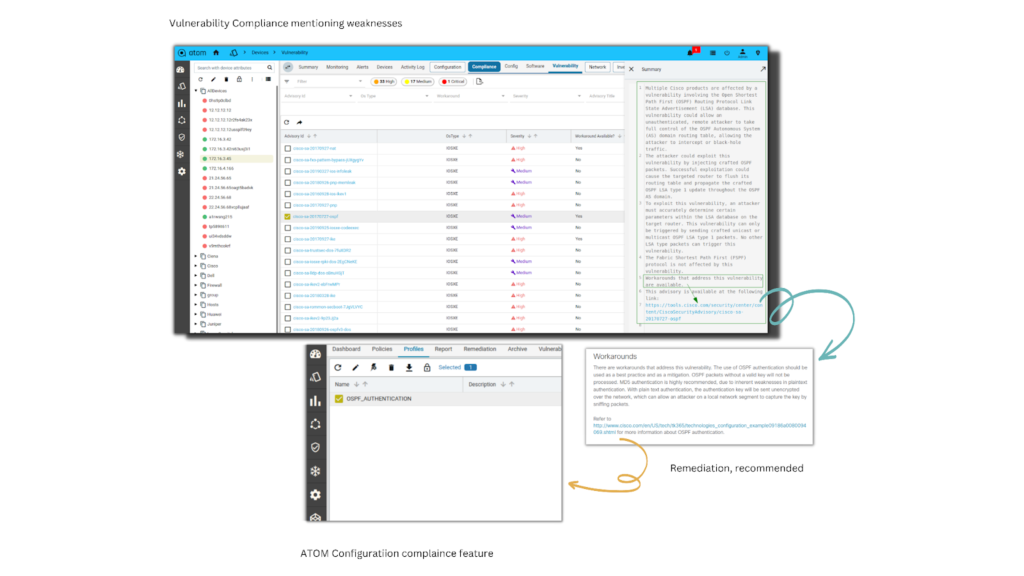1024x576 pixels.
Task: Tick the checkbox for cisco-sa-20180926-pnp-memleak
Action: (x=287, y=182)
